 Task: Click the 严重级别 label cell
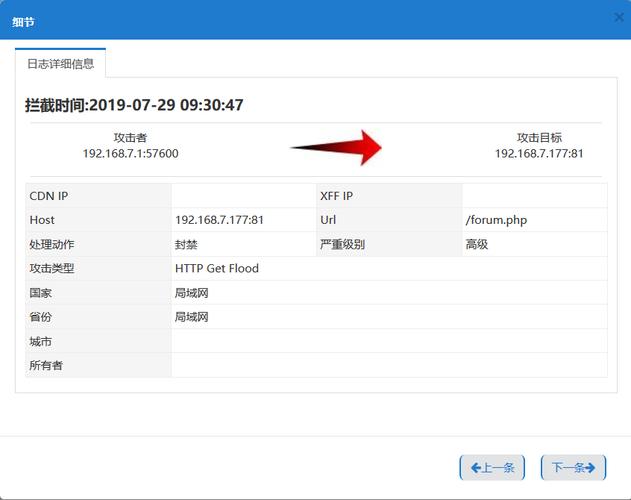[389, 244]
